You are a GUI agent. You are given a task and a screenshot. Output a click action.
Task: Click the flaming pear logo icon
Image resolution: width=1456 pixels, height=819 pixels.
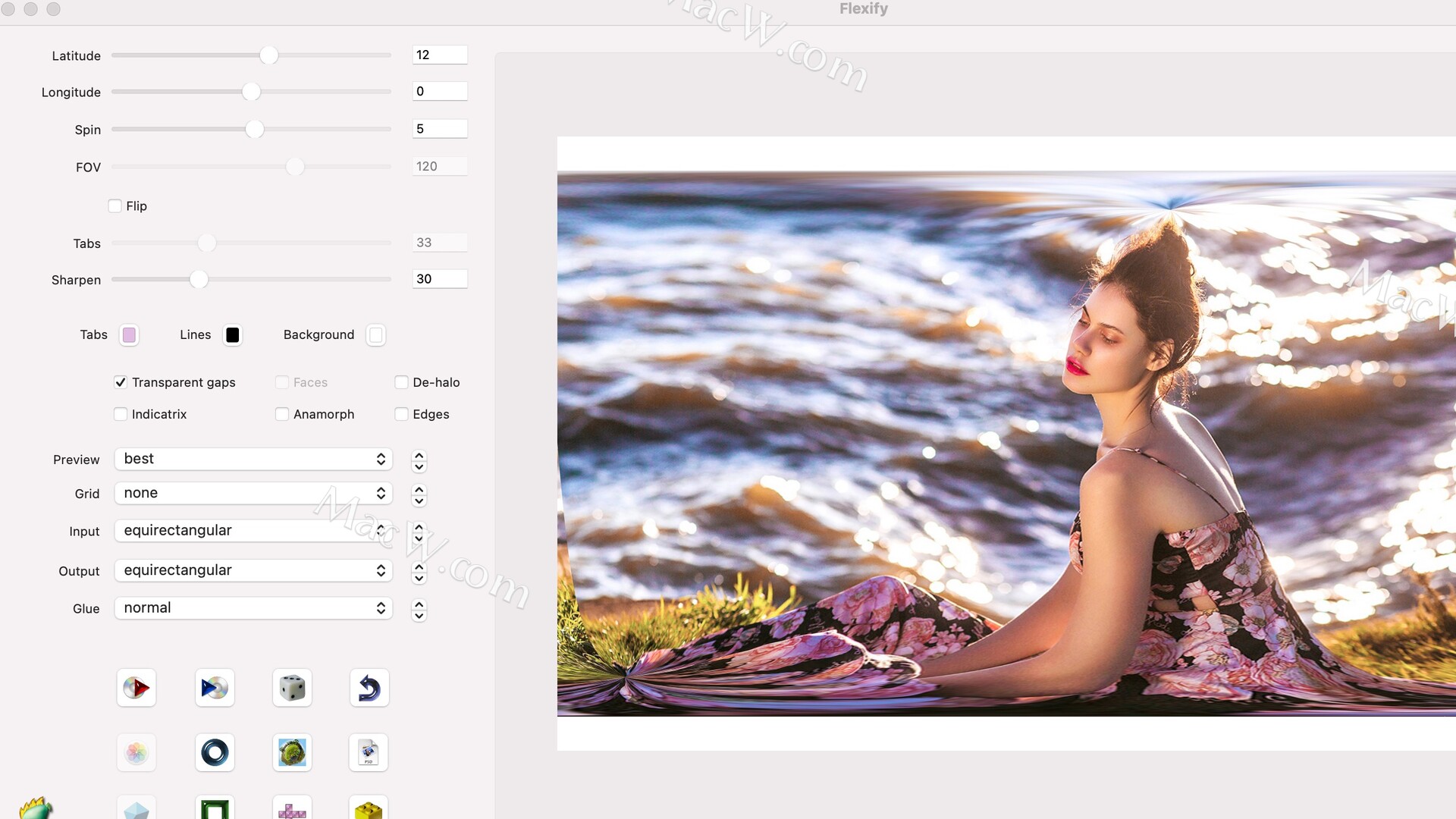click(36, 808)
